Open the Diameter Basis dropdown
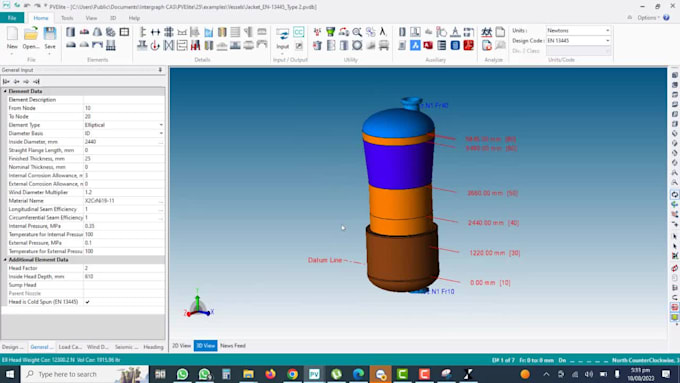Viewport: 680px width, 383px height. click(161, 133)
